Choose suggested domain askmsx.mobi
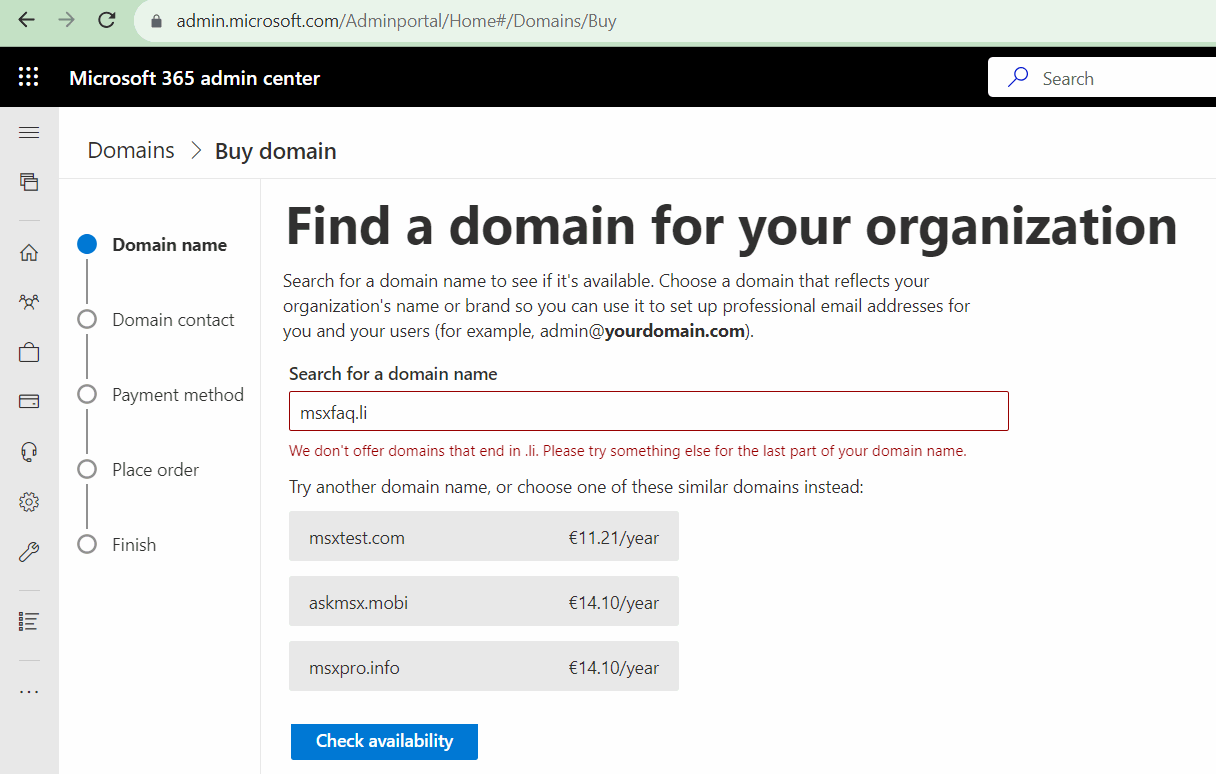This screenshot has width=1216, height=774. tap(484, 602)
